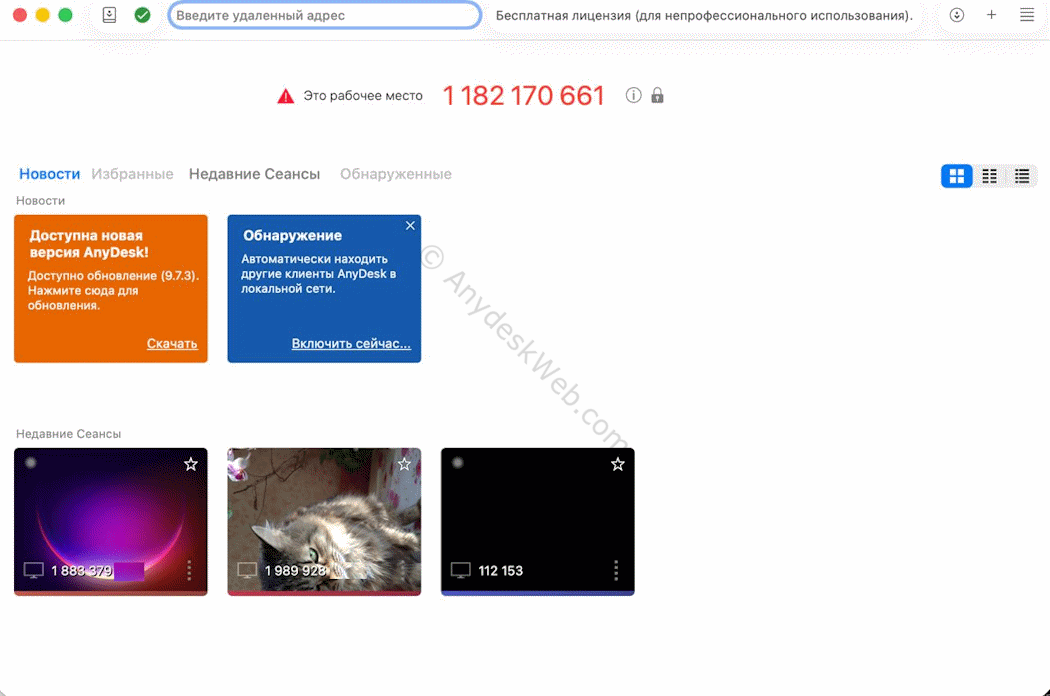Click the Это рабочее место label
This screenshot has width=1050, height=696.
363,96
